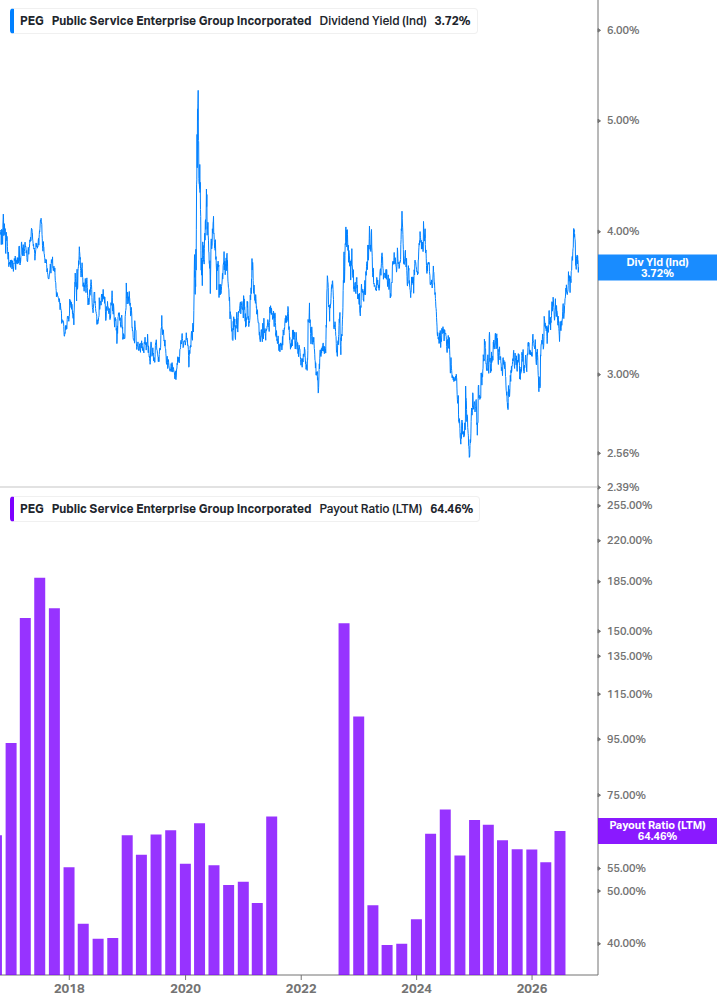
Task: Click the blue Div Yld (Ind) 3.72% axis tag
Action: click(x=657, y=267)
